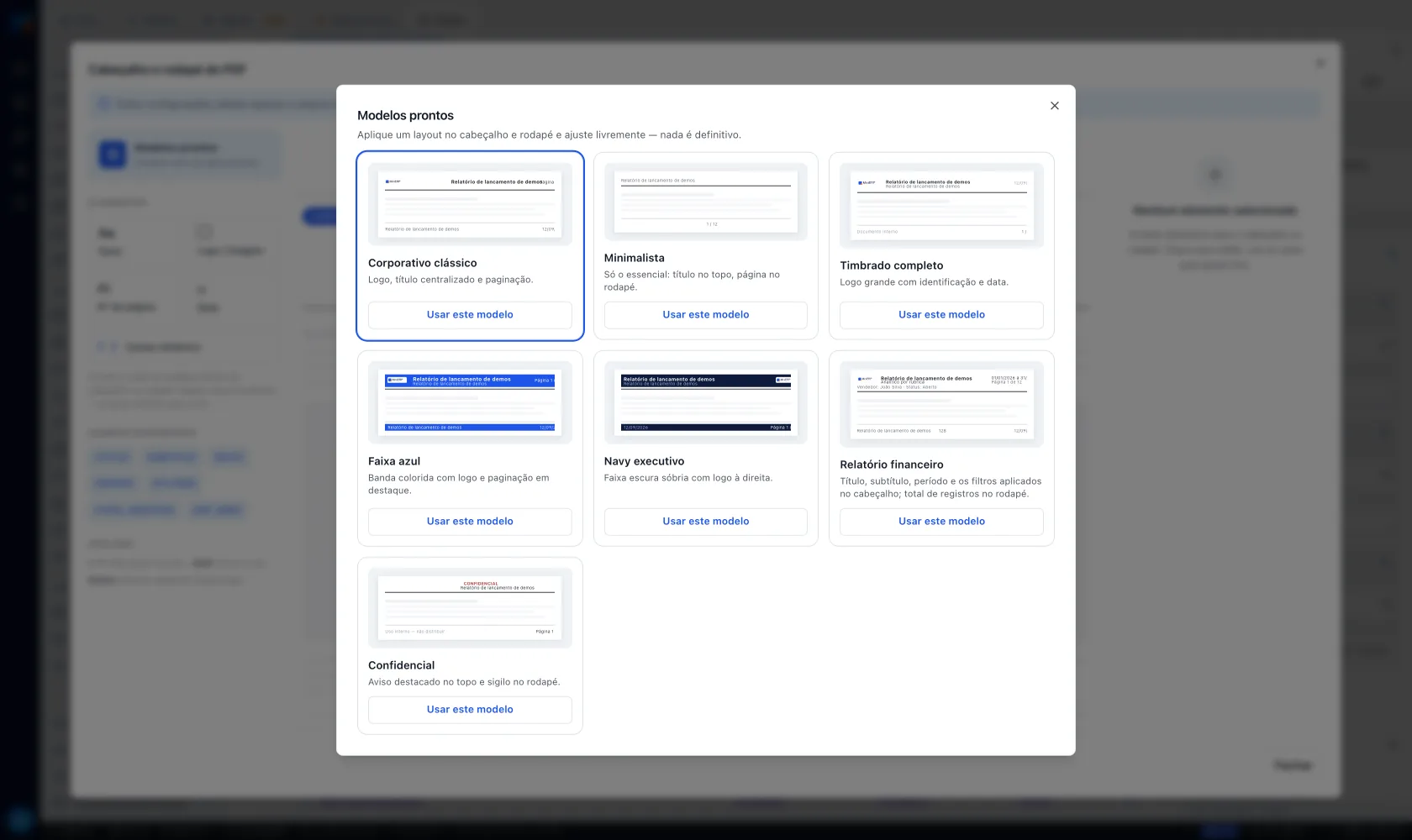
Task: Select the Relatório financeiro card title
Action: click(892, 465)
